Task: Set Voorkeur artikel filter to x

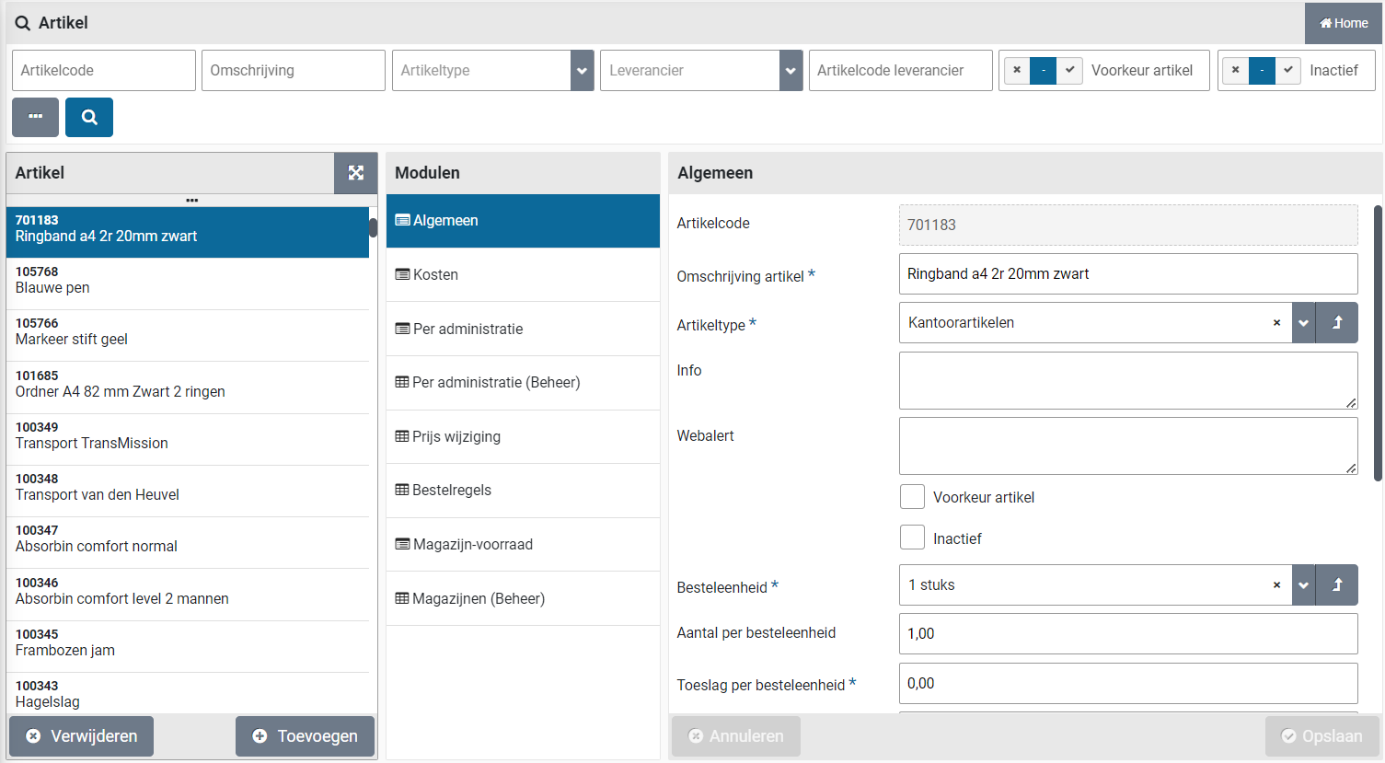Action: click(1017, 71)
